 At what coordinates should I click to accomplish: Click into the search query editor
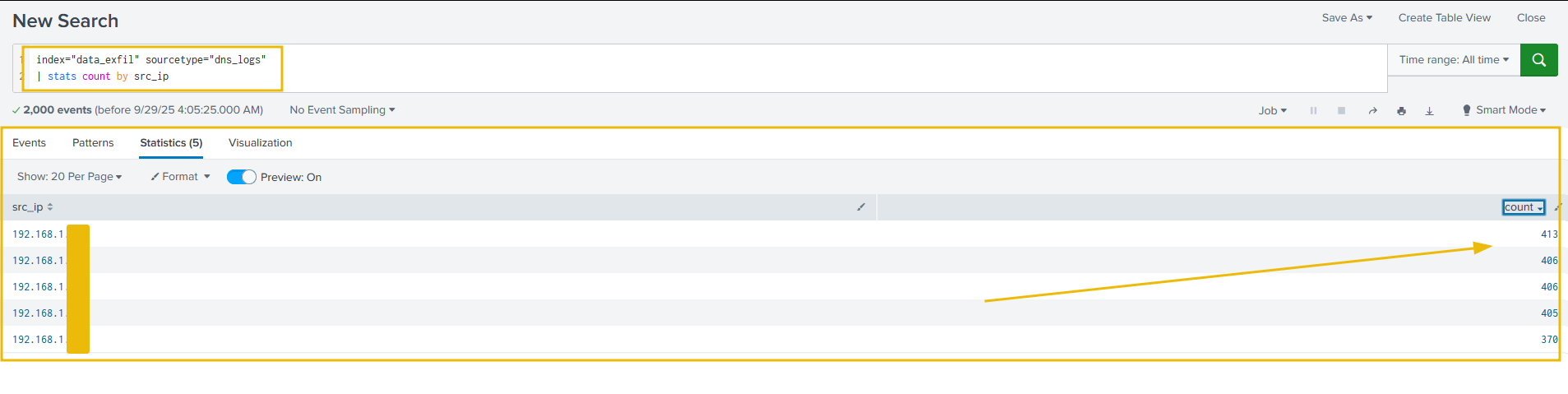coord(740,67)
